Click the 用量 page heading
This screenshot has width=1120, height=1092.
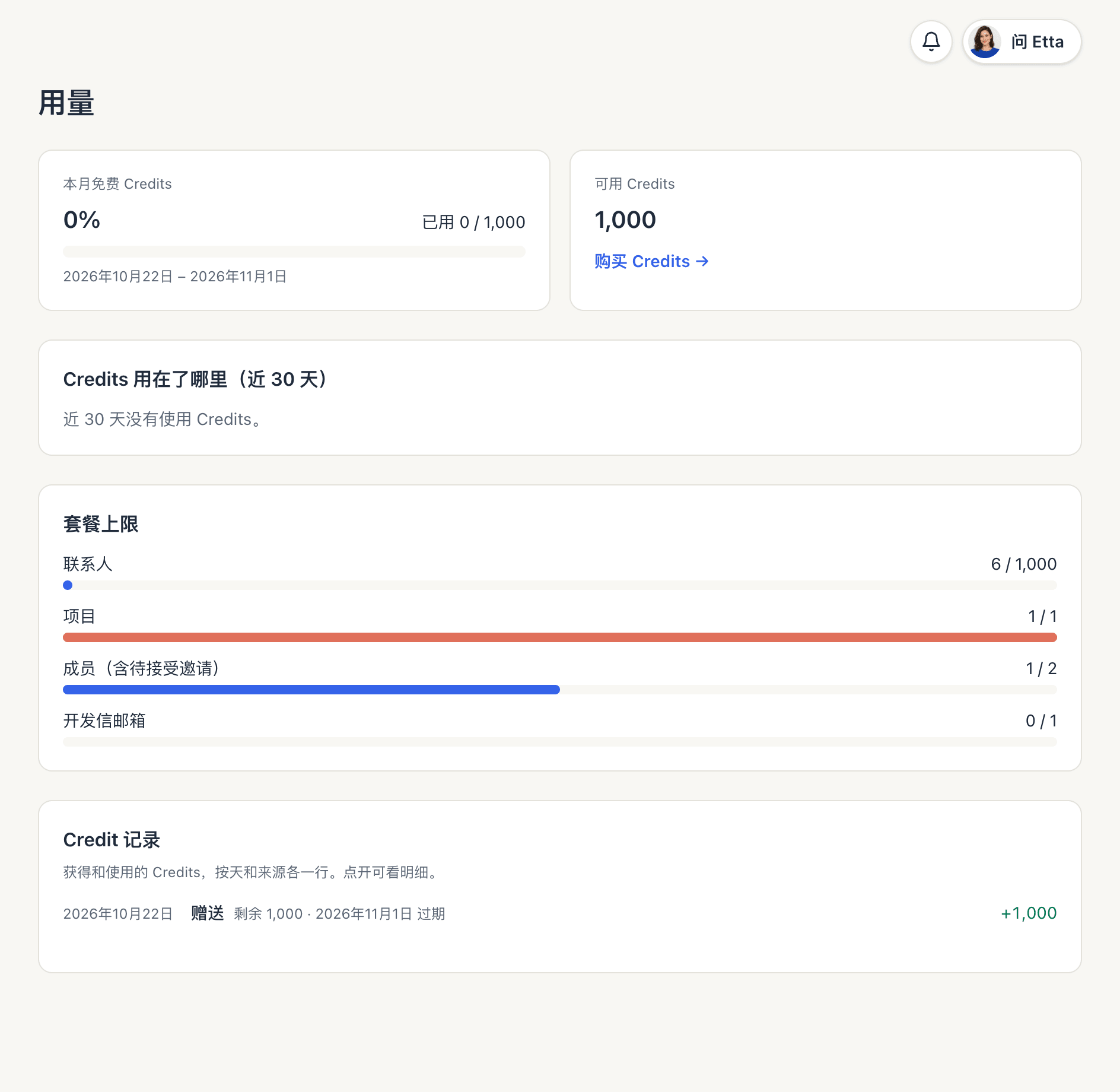(66, 103)
